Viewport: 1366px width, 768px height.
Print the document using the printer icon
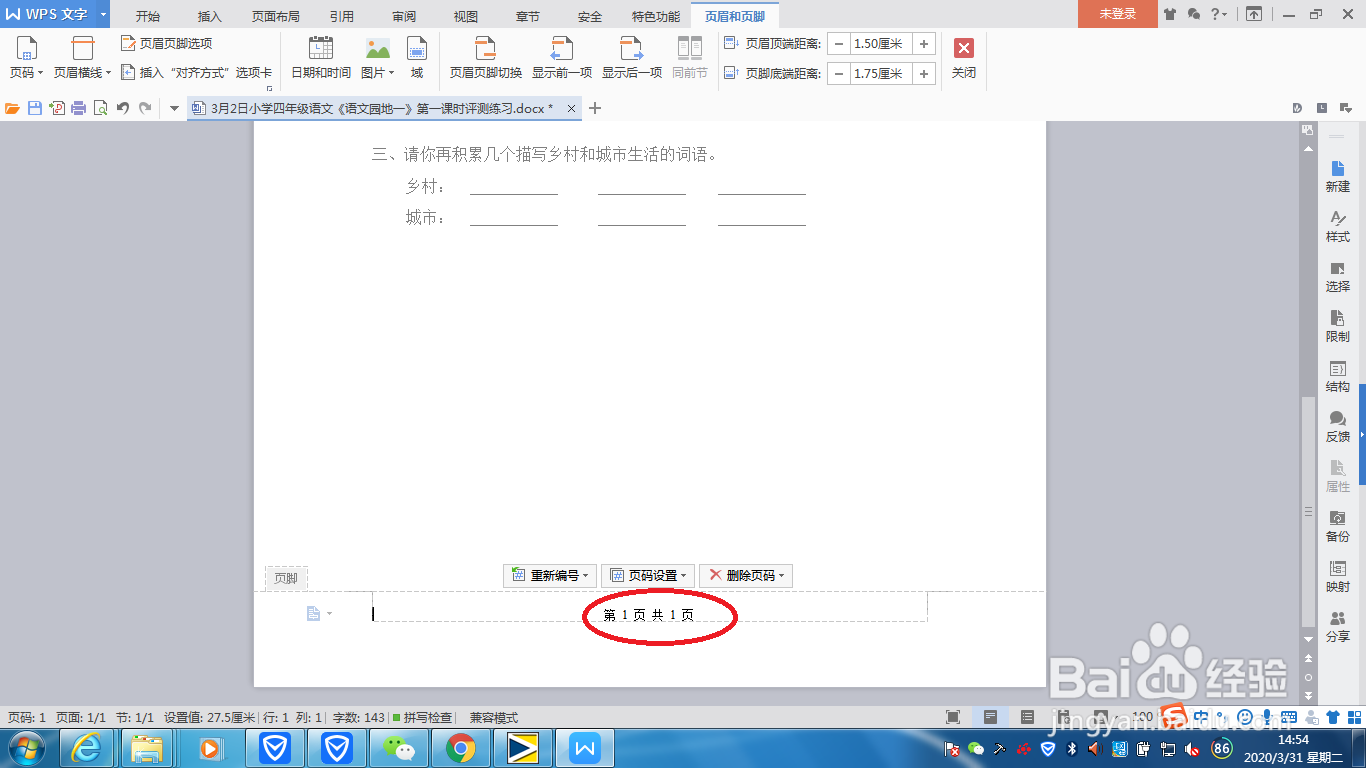pyautogui.click(x=78, y=108)
